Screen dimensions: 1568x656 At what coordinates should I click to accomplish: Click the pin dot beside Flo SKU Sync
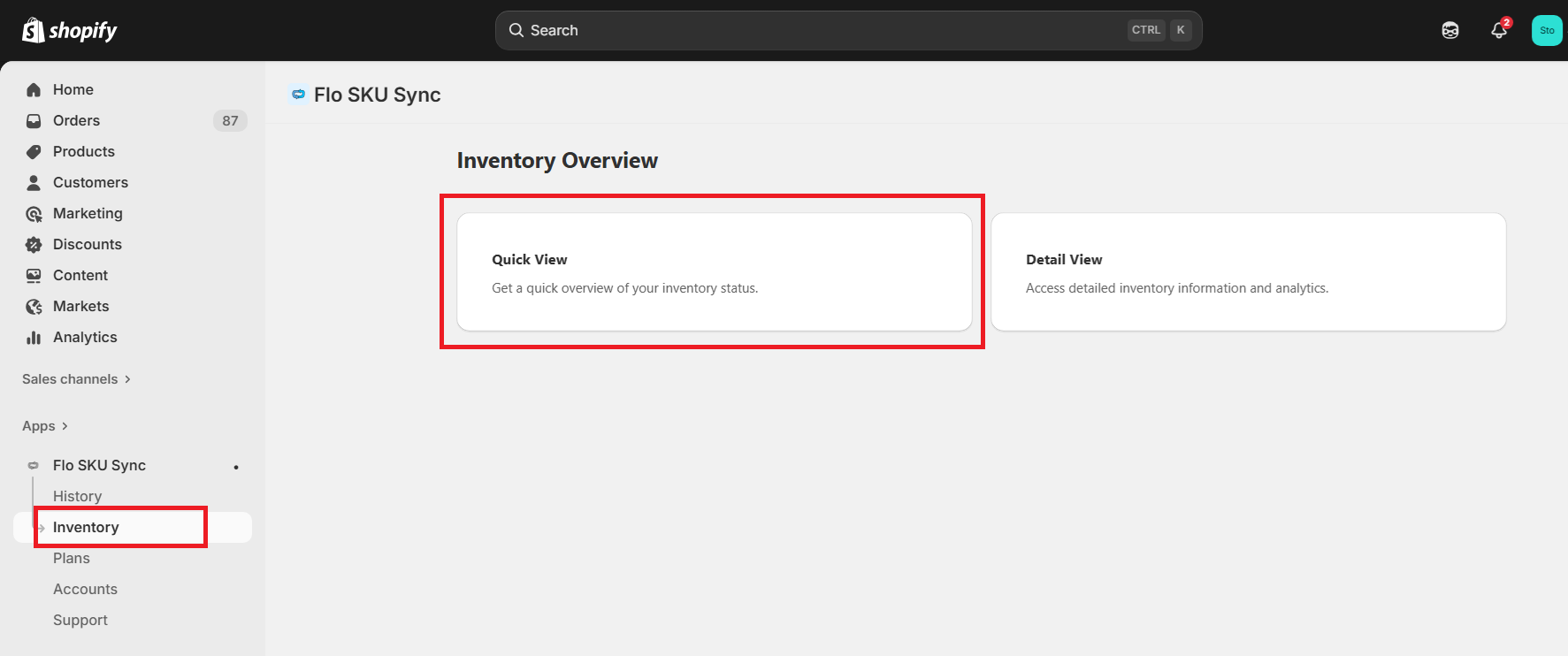click(x=236, y=467)
